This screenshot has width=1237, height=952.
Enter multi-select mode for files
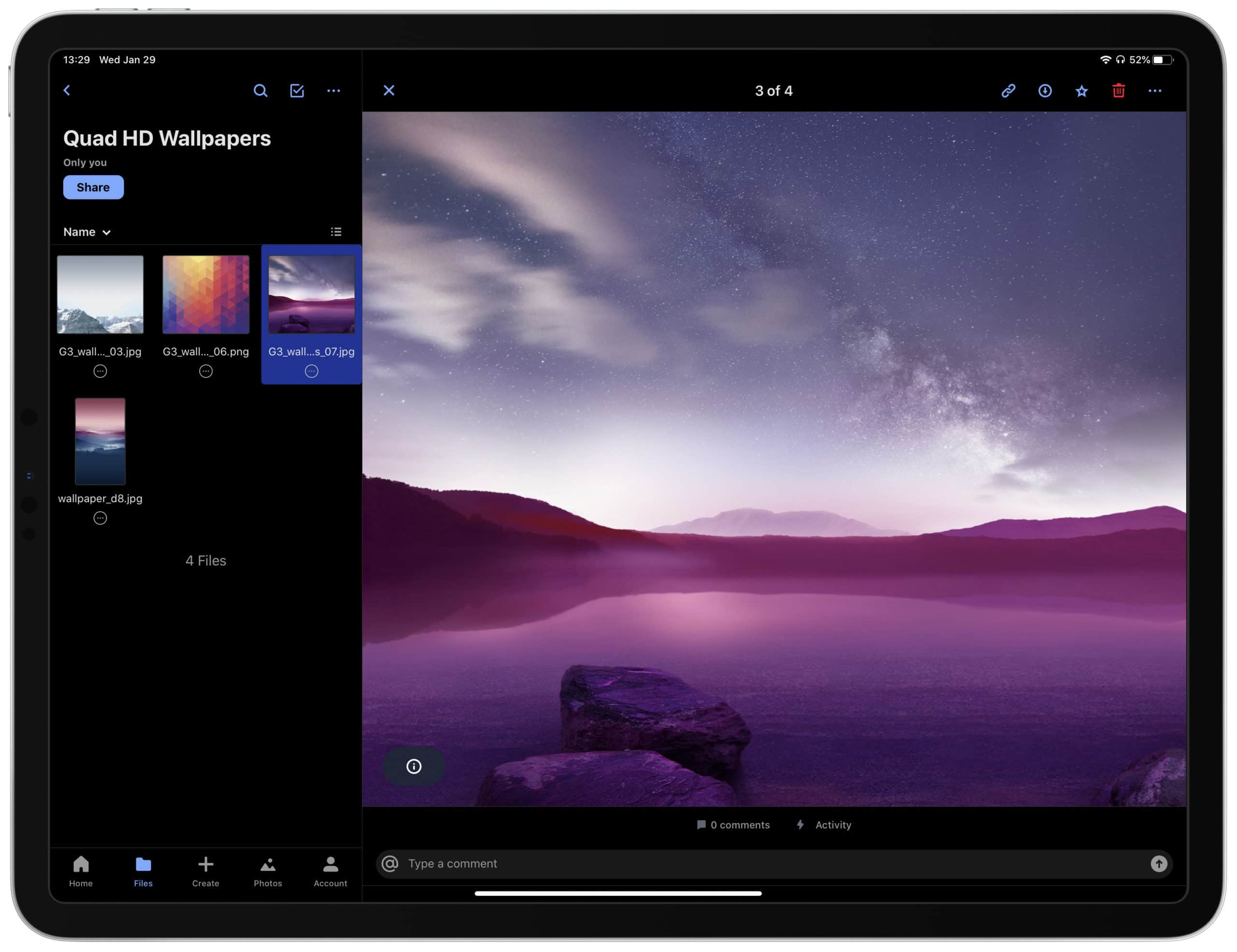tap(297, 91)
